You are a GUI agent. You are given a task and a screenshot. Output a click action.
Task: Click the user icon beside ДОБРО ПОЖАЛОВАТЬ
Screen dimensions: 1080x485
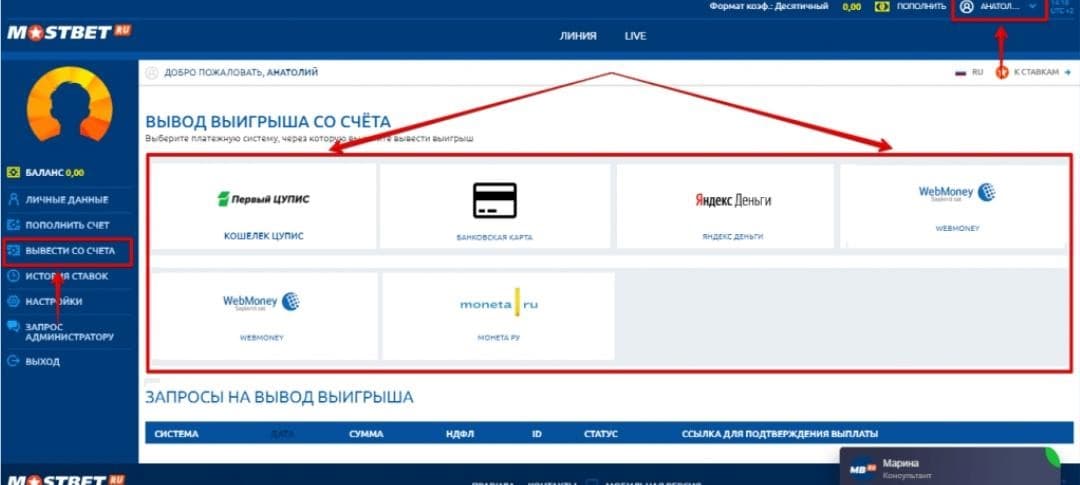tap(152, 72)
